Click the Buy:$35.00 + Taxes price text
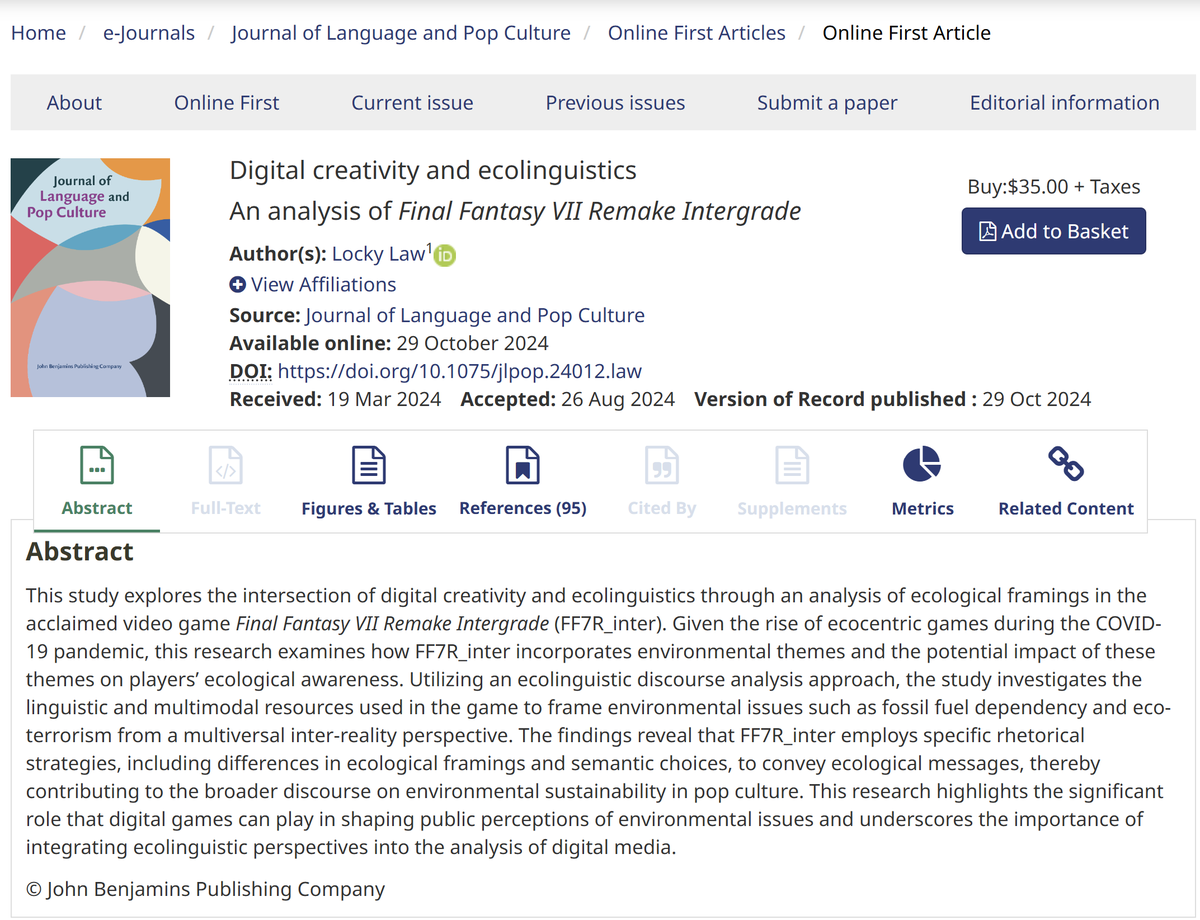The height and width of the screenshot is (920, 1200). point(1054,187)
